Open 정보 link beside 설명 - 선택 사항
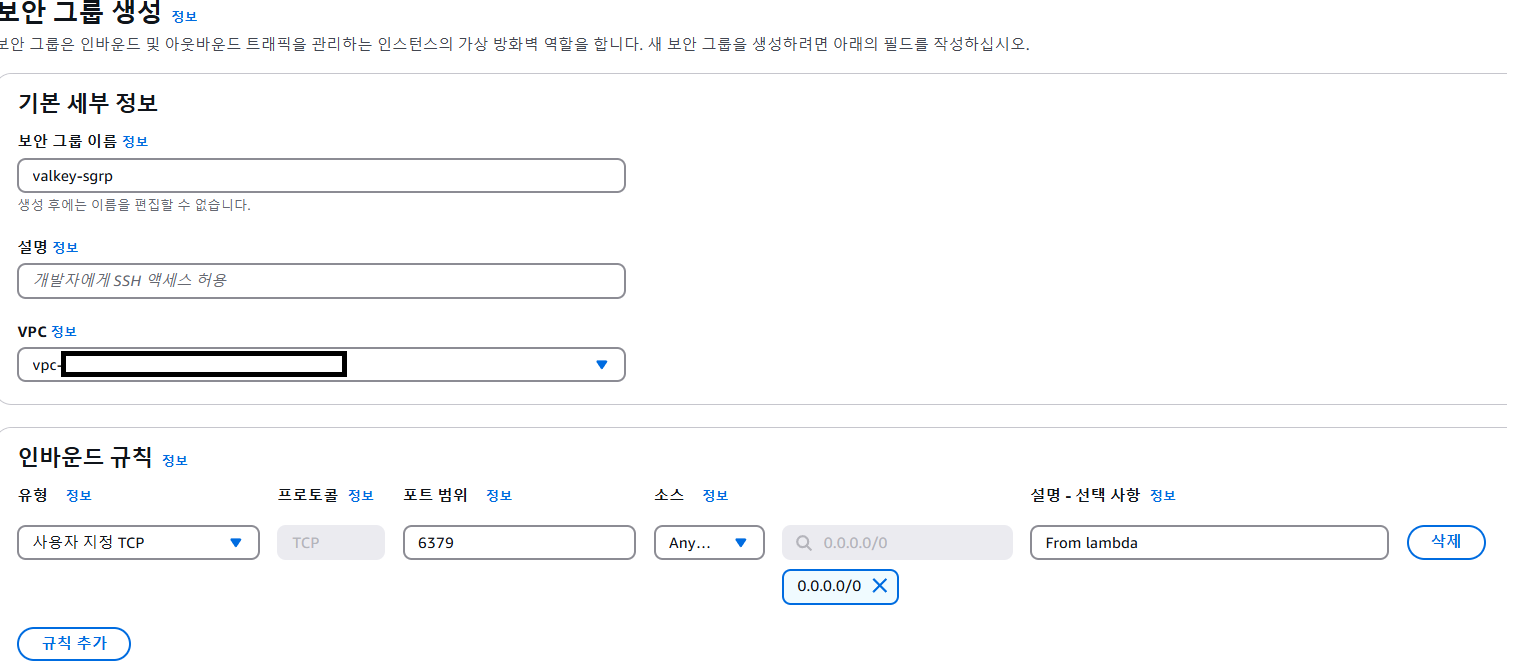 [x=1163, y=496]
